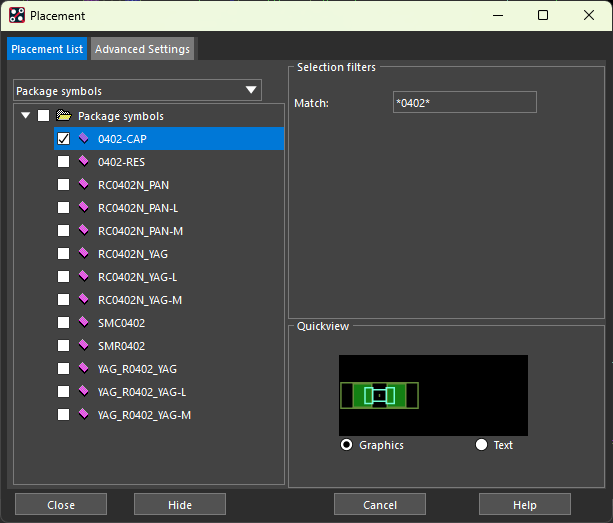Enable the RC0402N_PAN-L checkbox
The height and width of the screenshot is (523, 613).
[x=63, y=208]
